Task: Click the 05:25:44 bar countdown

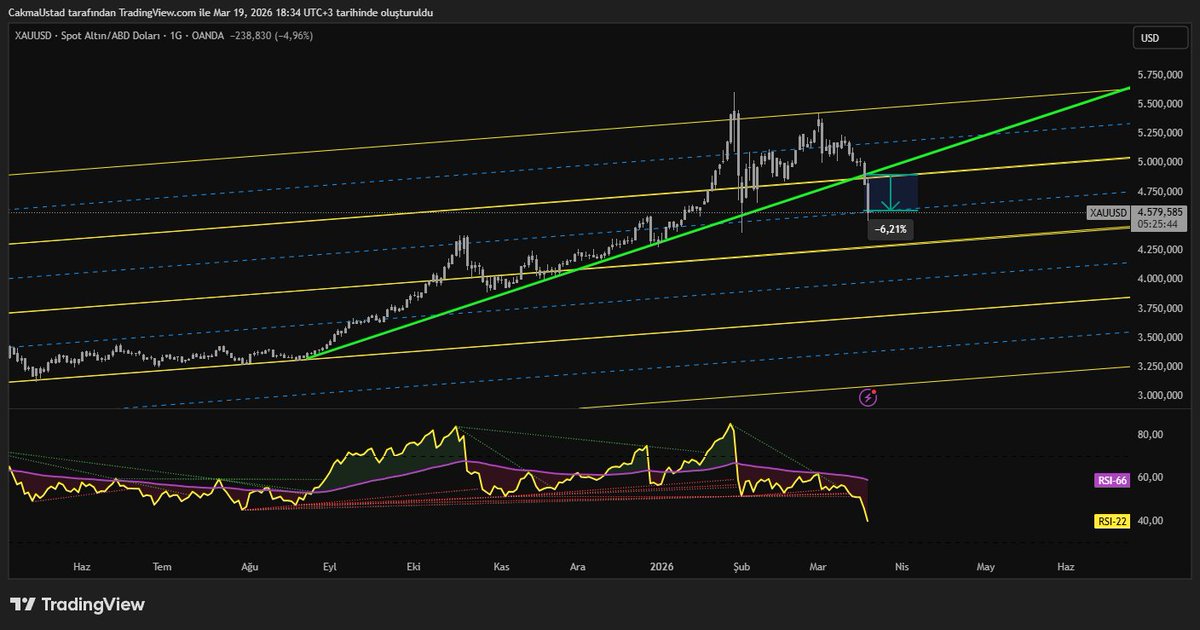Action: (x=1159, y=225)
